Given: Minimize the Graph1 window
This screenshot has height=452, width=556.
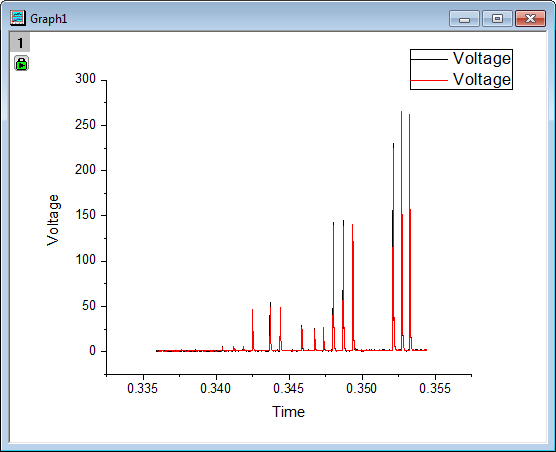Looking at the screenshot, I should click(464, 18).
